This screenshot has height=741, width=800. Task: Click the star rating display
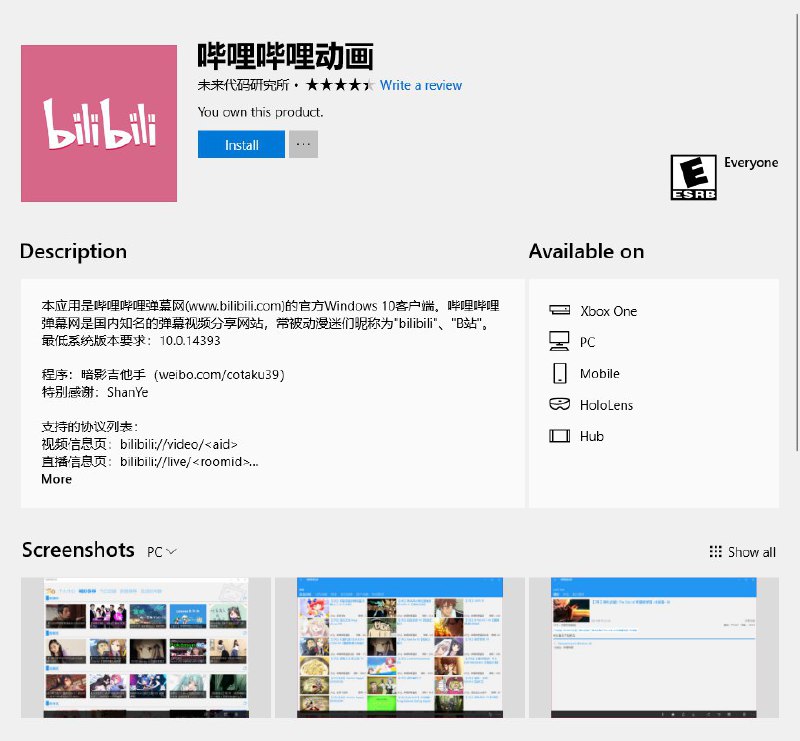(x=340, y=85)
